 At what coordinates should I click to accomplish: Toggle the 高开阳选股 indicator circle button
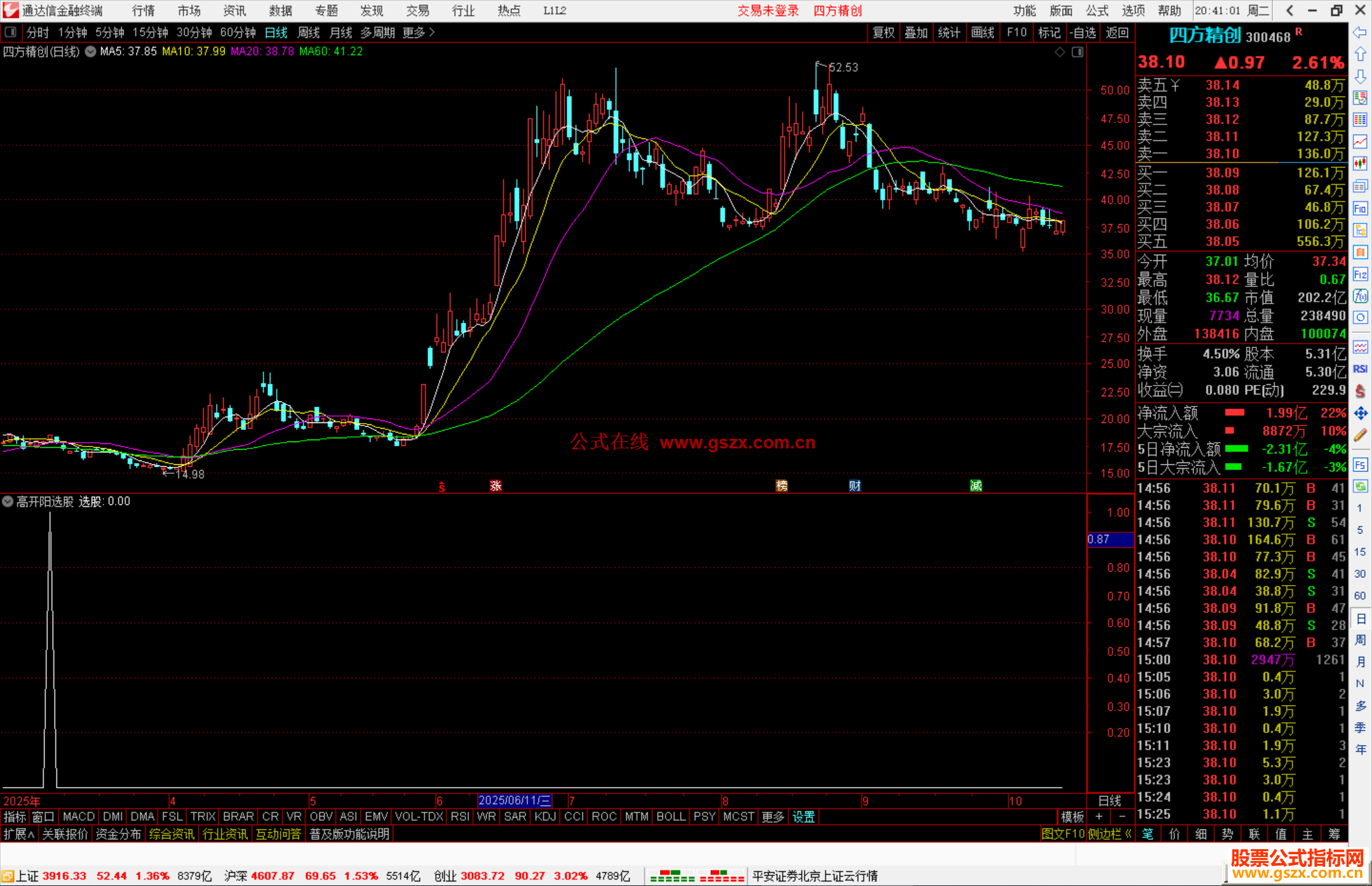[x=8, y=501]
